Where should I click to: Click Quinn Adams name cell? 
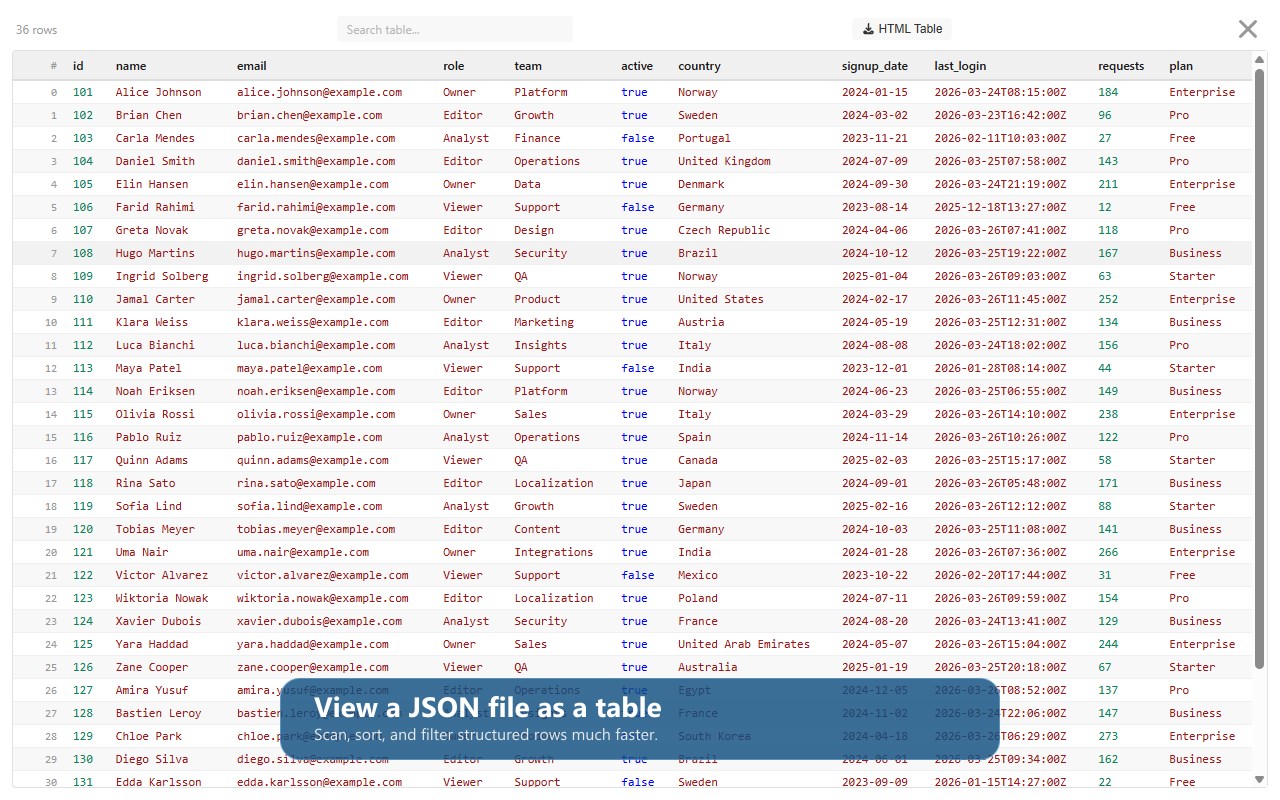(152, 460)
